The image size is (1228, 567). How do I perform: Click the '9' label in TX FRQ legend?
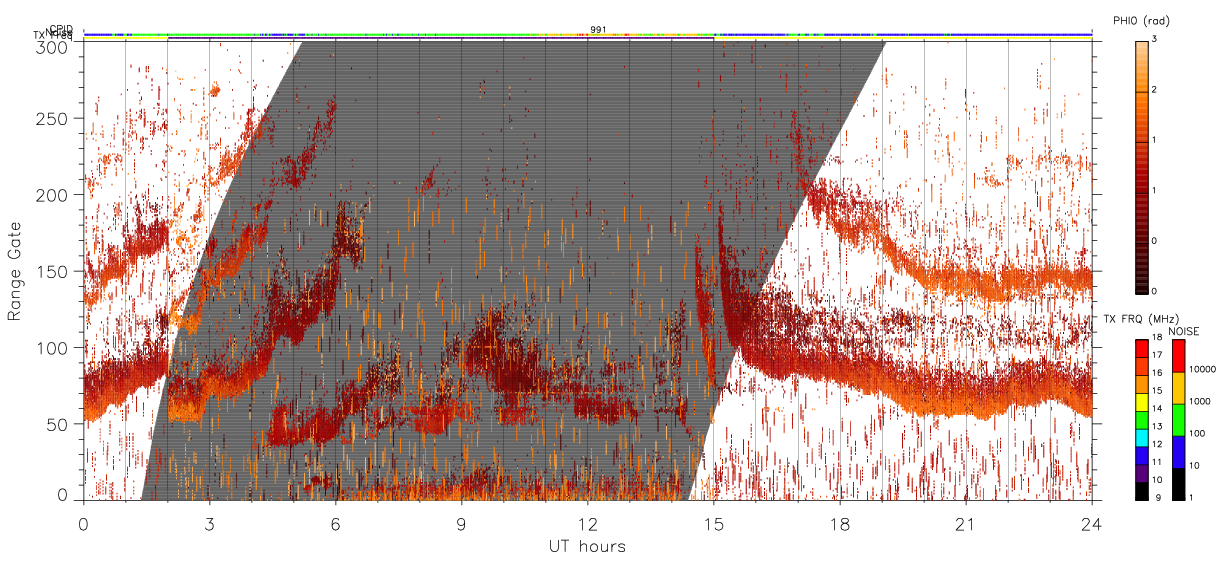click(x=1156, y=498)
